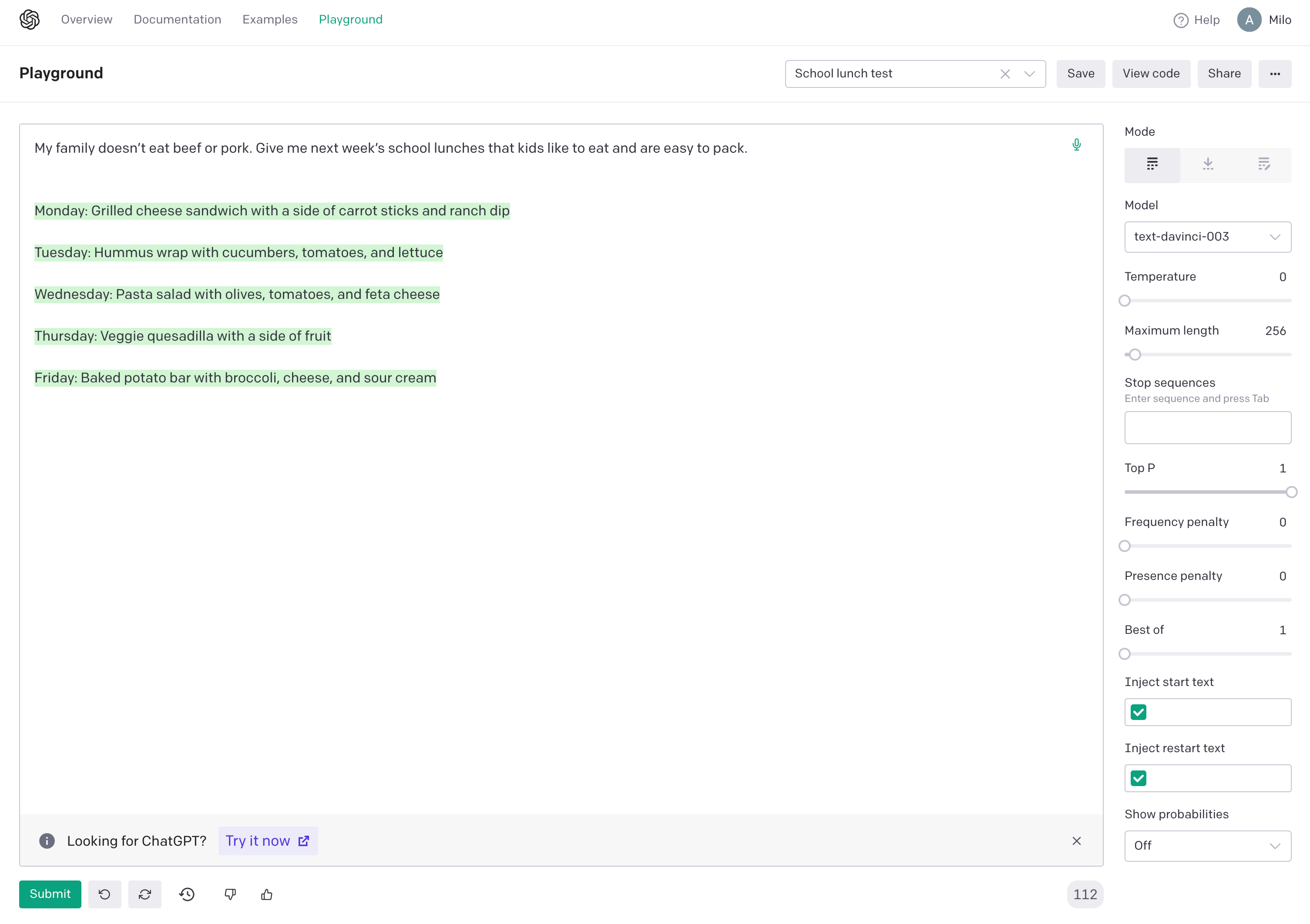Click the undo last action icon

point(104,894)
